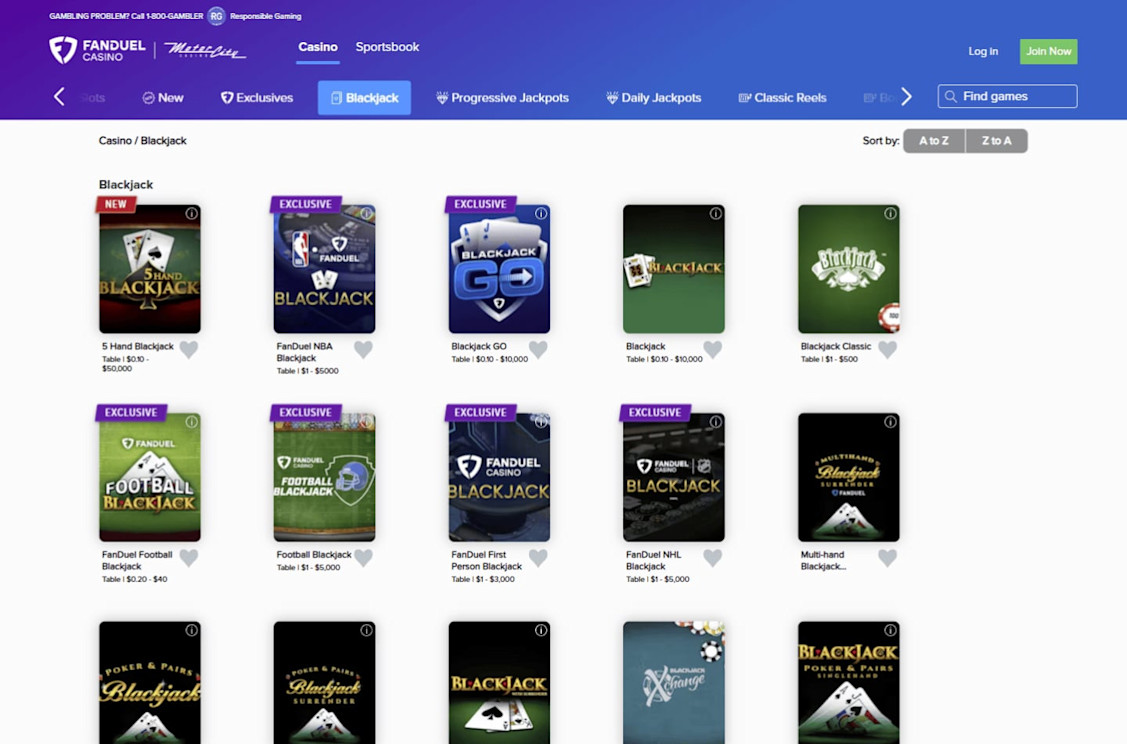This screenshot has width=1127, height=744.
Task: Favorite Football Blackjack with heart
Action: point(363,558)
